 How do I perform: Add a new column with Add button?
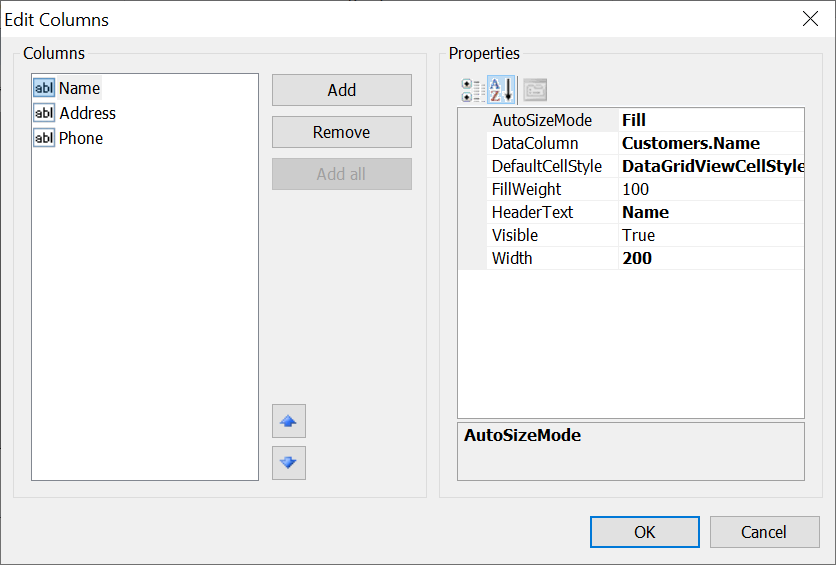pos(342,90)
